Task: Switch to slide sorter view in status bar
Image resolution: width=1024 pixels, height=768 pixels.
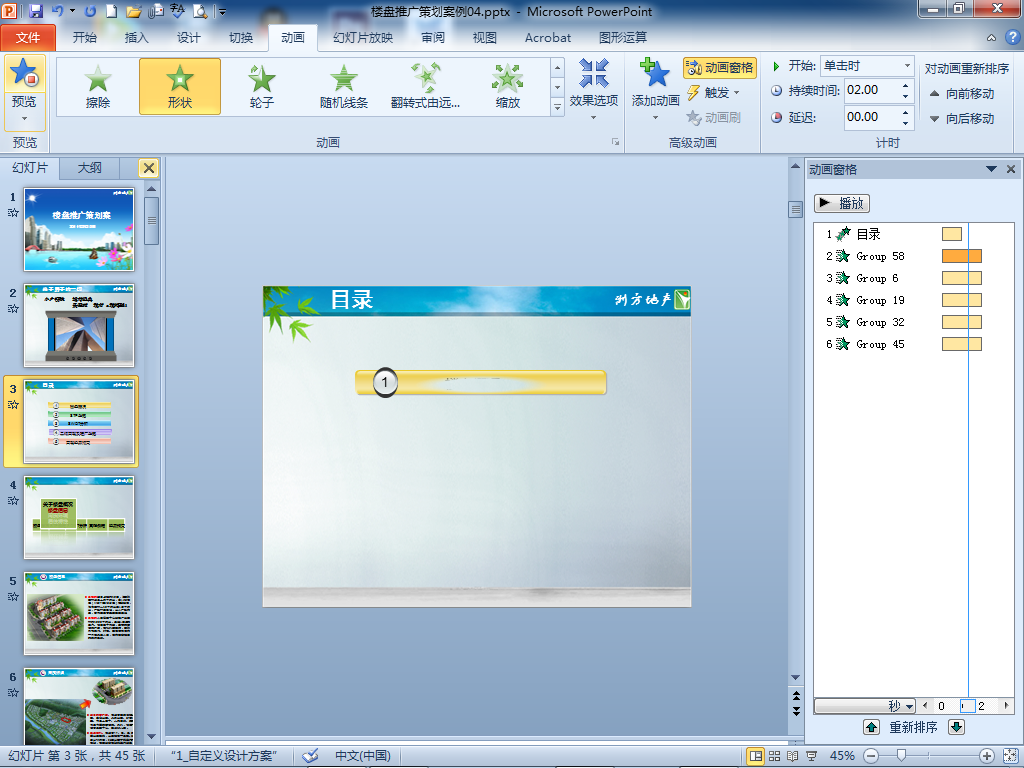Action: coord(775,756)
